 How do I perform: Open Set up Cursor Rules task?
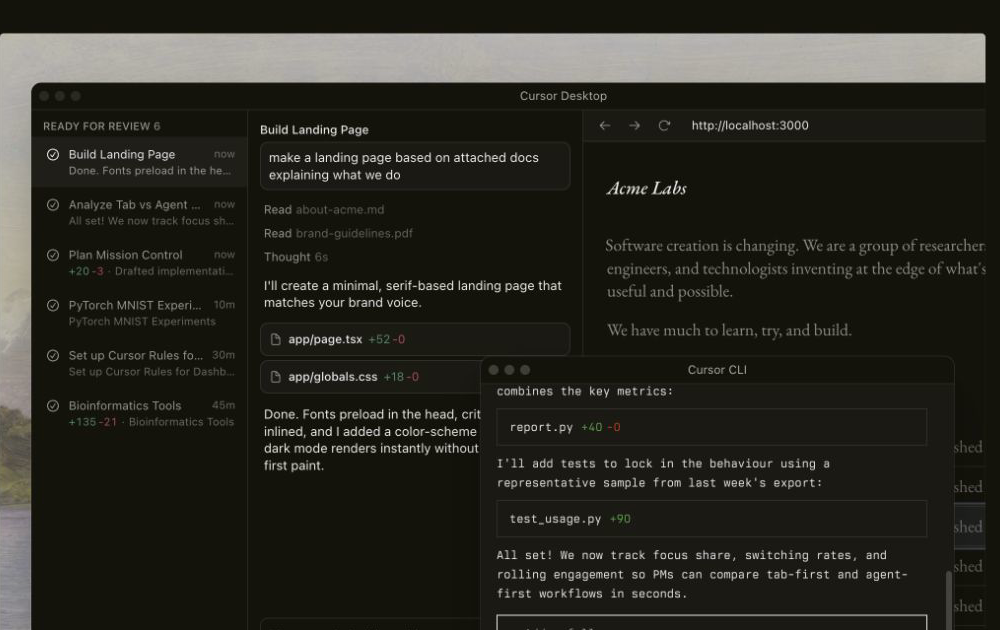140,363
